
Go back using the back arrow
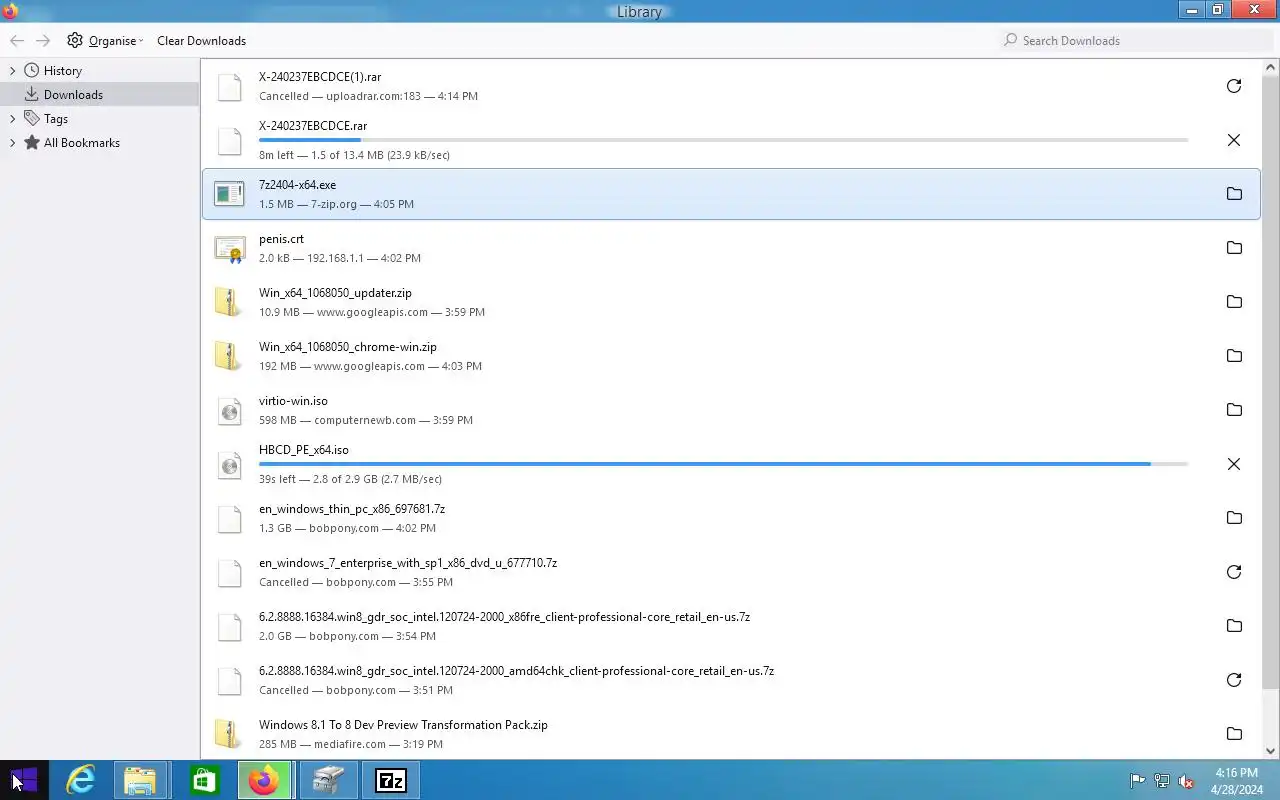17,40
